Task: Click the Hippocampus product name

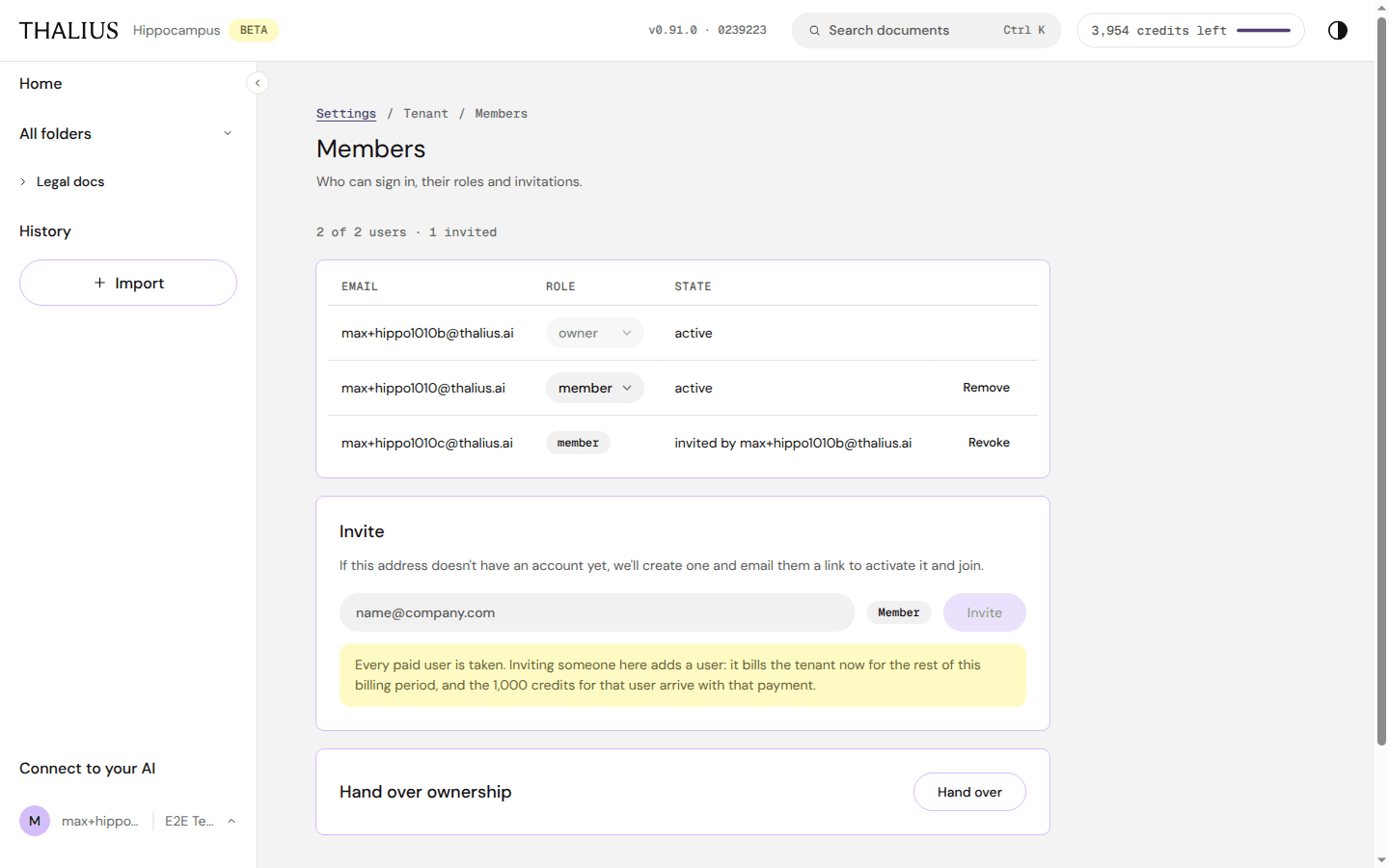Action: click(177, 31)
